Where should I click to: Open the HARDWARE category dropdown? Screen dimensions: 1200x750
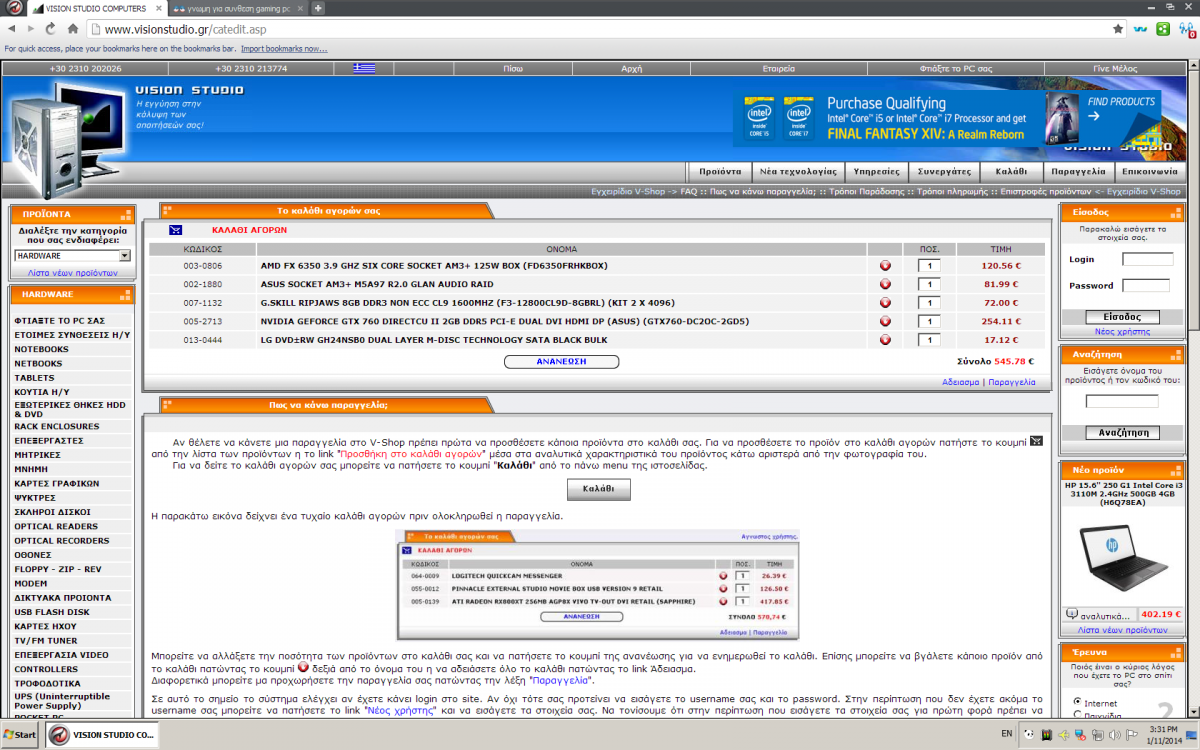pos(72,256)
